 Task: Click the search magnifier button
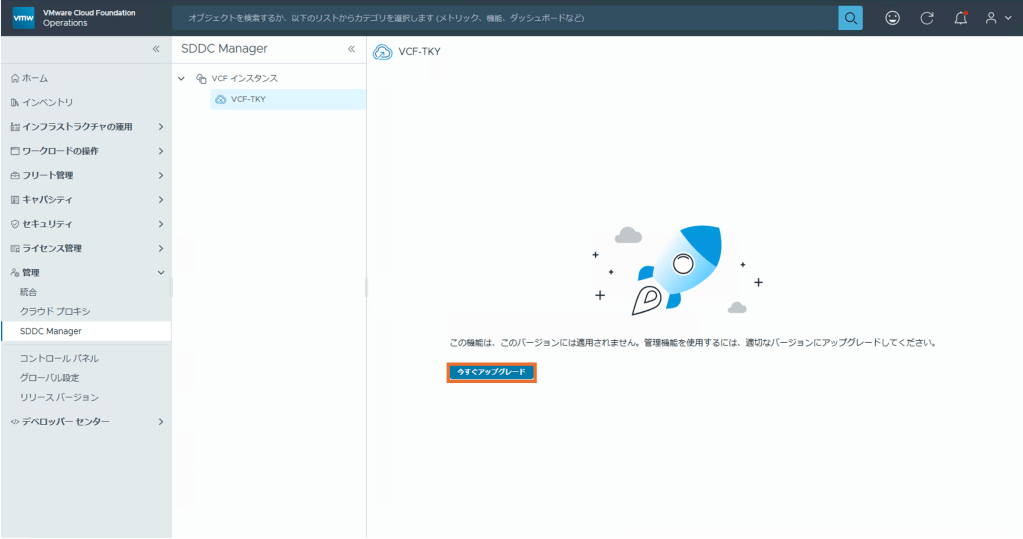850,18
